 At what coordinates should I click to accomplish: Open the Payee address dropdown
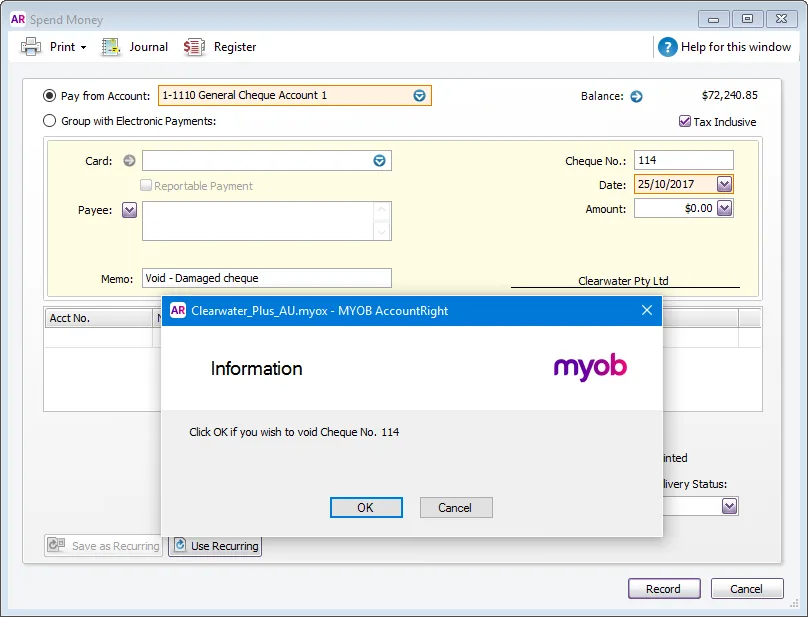[x=129, y=210]
